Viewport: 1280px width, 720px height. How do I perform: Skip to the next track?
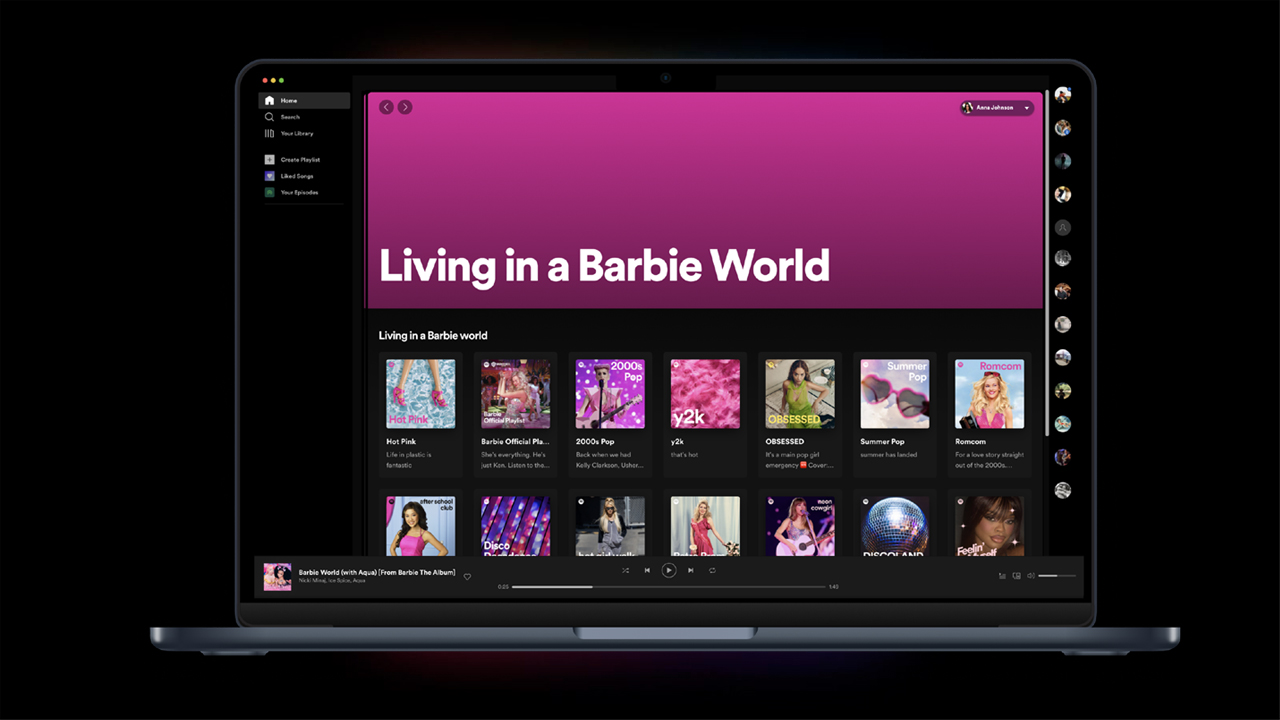pos(690,571)
